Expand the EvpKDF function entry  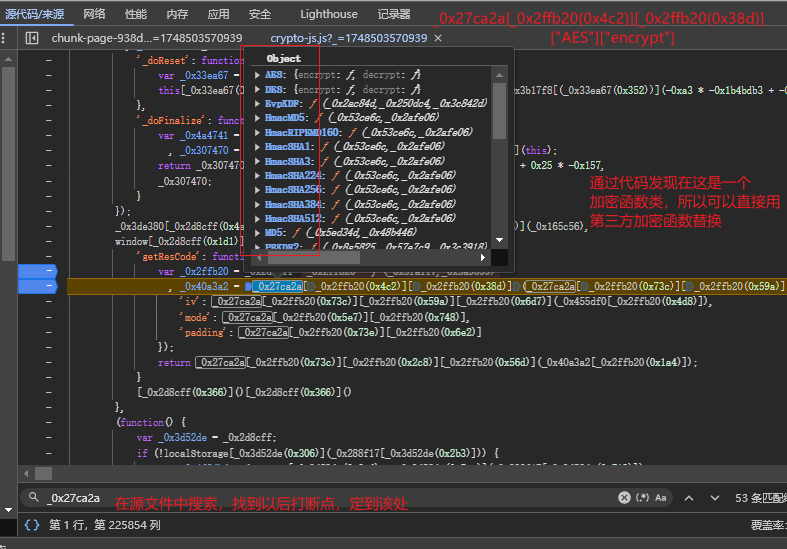pyautogui.click(x=257, y=103)
